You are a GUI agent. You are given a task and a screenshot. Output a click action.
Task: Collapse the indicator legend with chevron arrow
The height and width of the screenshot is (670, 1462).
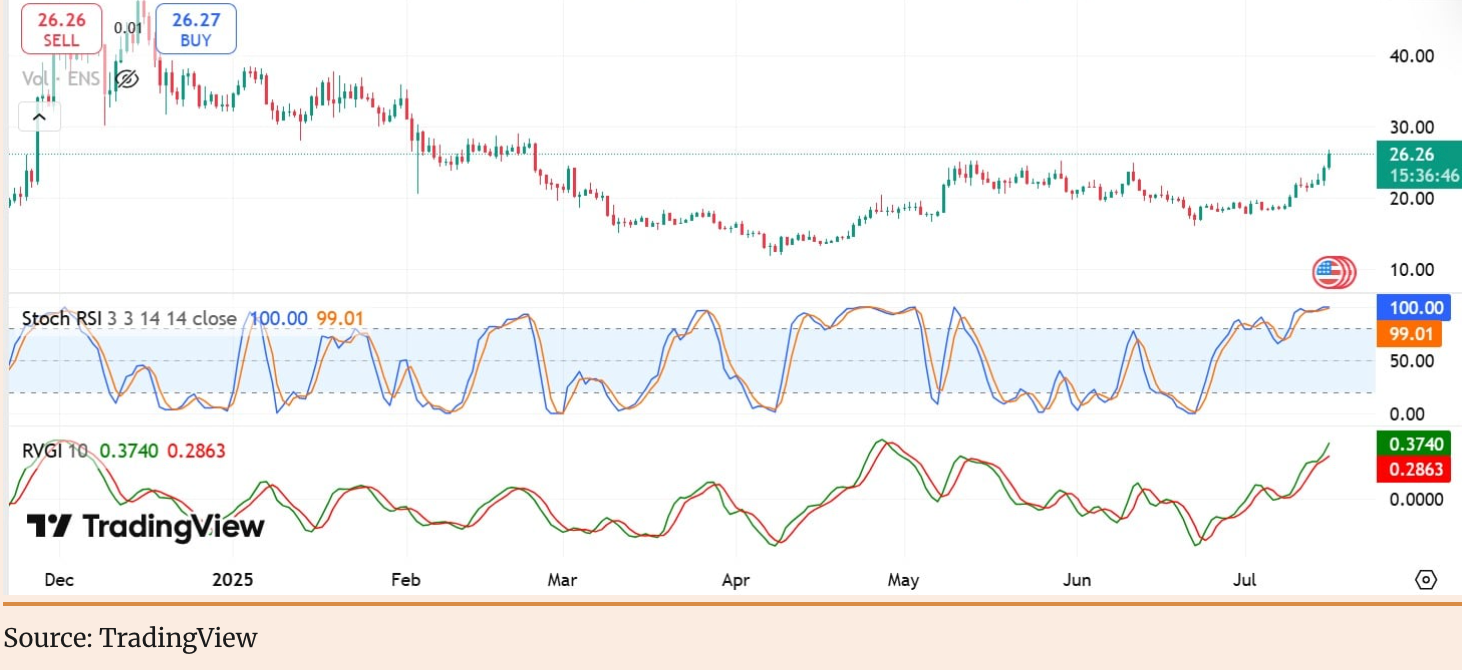(x=40, y=118)
